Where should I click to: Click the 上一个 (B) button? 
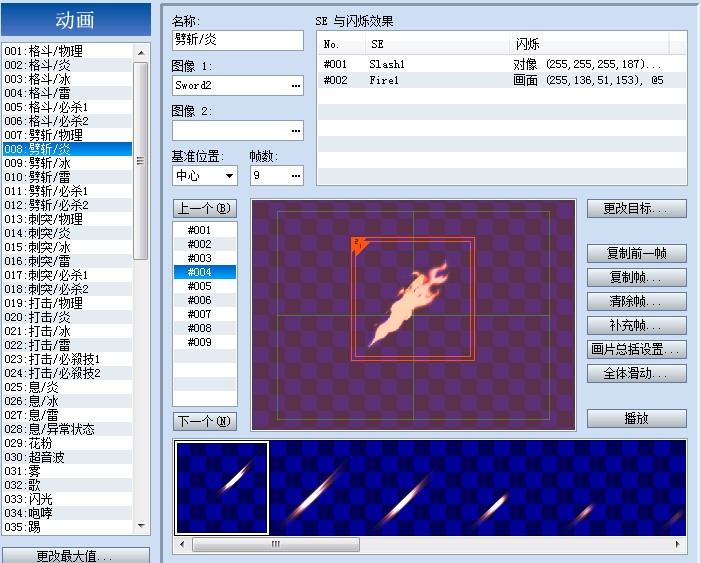pyautogui.click(x=205, y=208)
